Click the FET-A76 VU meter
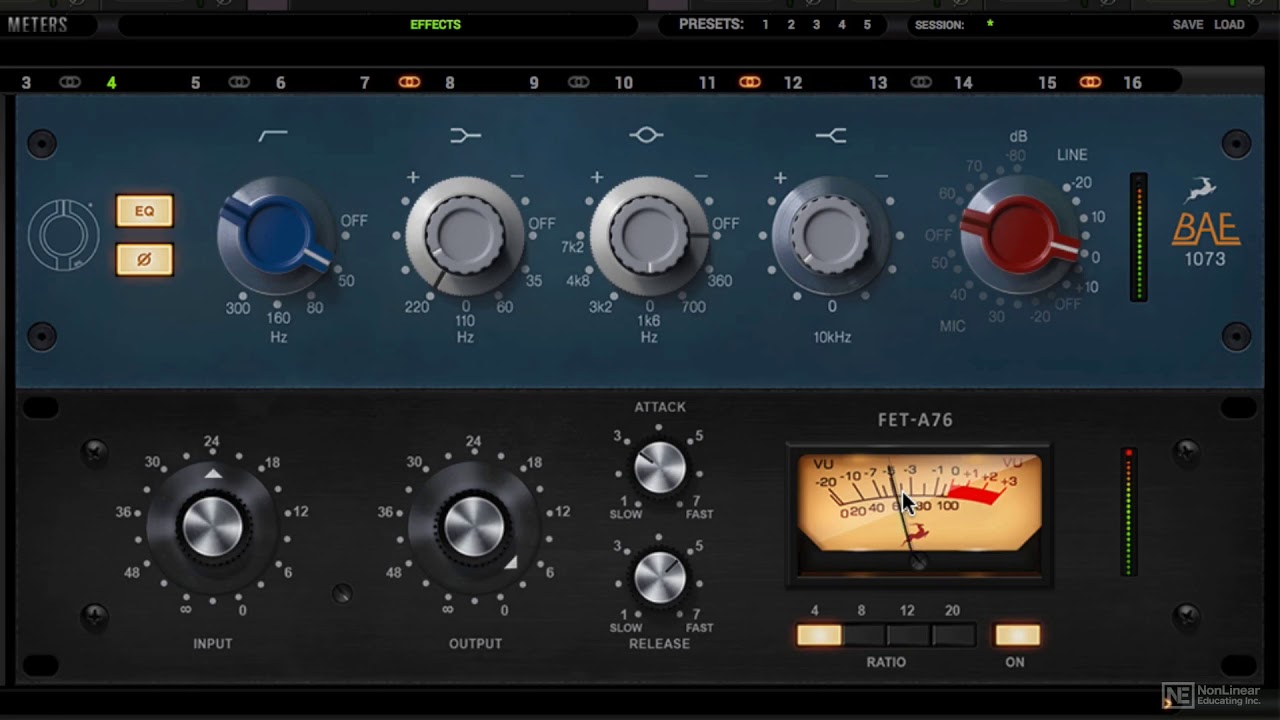Image resolution: width=1280 pixels, height=720 pixels. click(x=918, y=513)
